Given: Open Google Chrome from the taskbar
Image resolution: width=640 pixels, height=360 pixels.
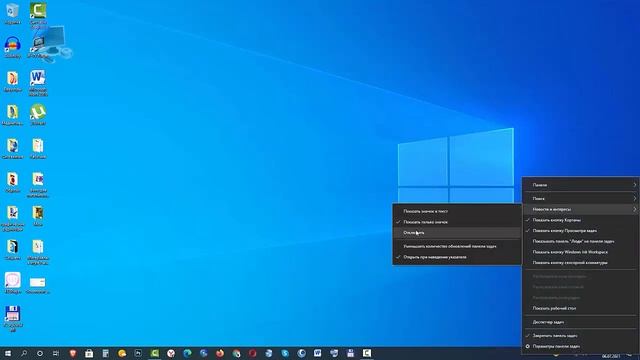Looking at the screenshot, I should 236,353.
